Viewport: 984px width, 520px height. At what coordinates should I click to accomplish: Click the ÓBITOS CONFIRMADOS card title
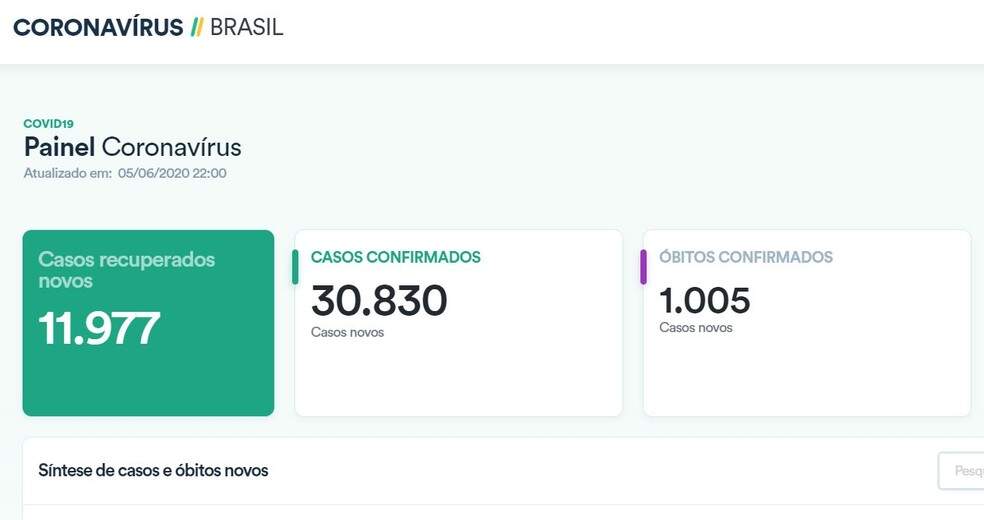(746, 257)
